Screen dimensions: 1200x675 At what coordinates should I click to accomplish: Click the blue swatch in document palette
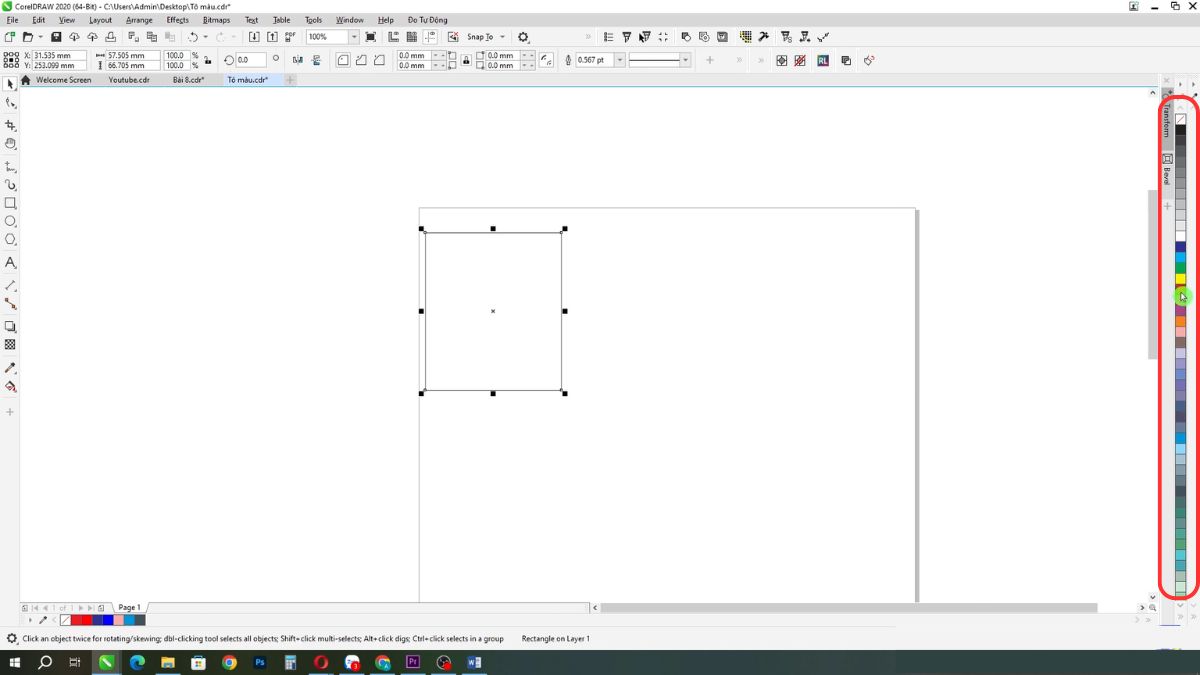[x=108, y=620]
